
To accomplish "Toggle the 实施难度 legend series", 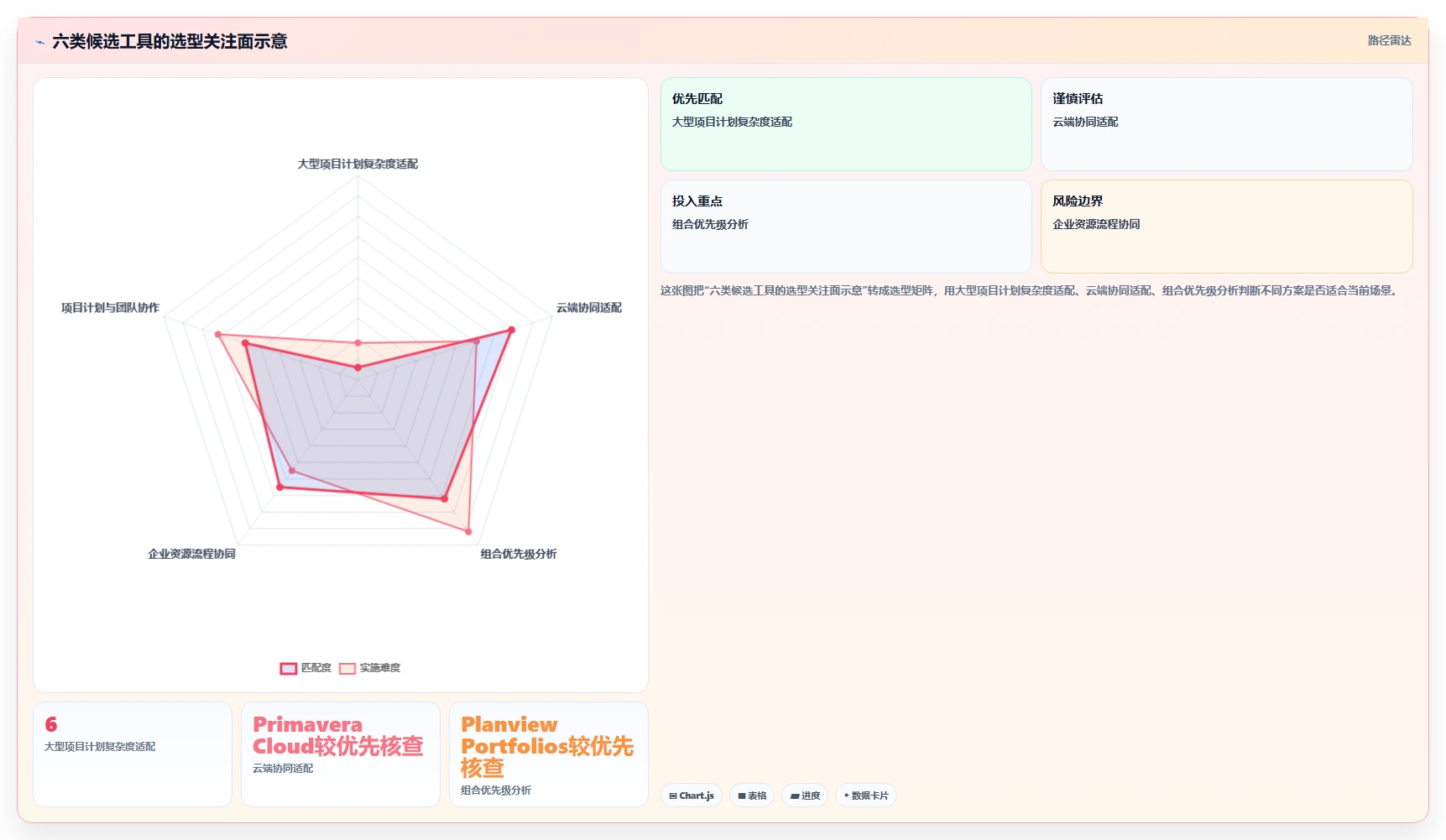I will pos(369,668).
